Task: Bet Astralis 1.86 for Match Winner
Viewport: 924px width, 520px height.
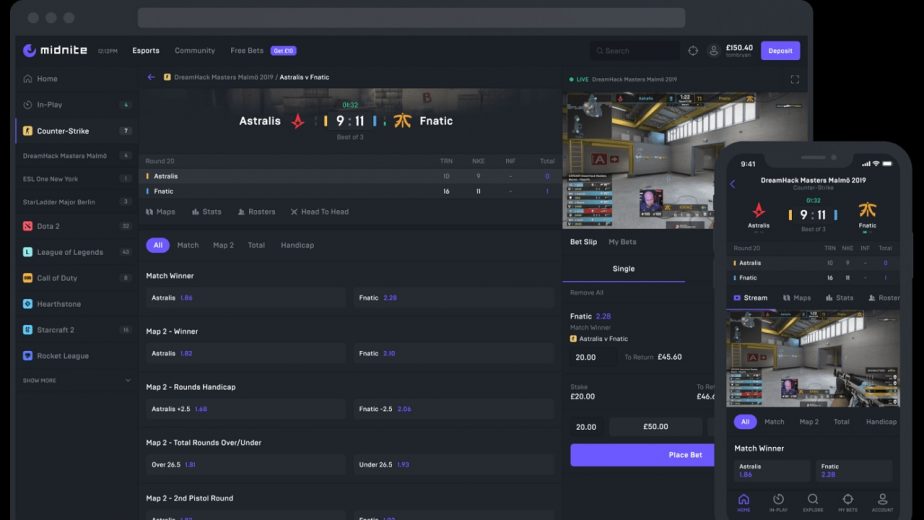Action: coord(246,298)
